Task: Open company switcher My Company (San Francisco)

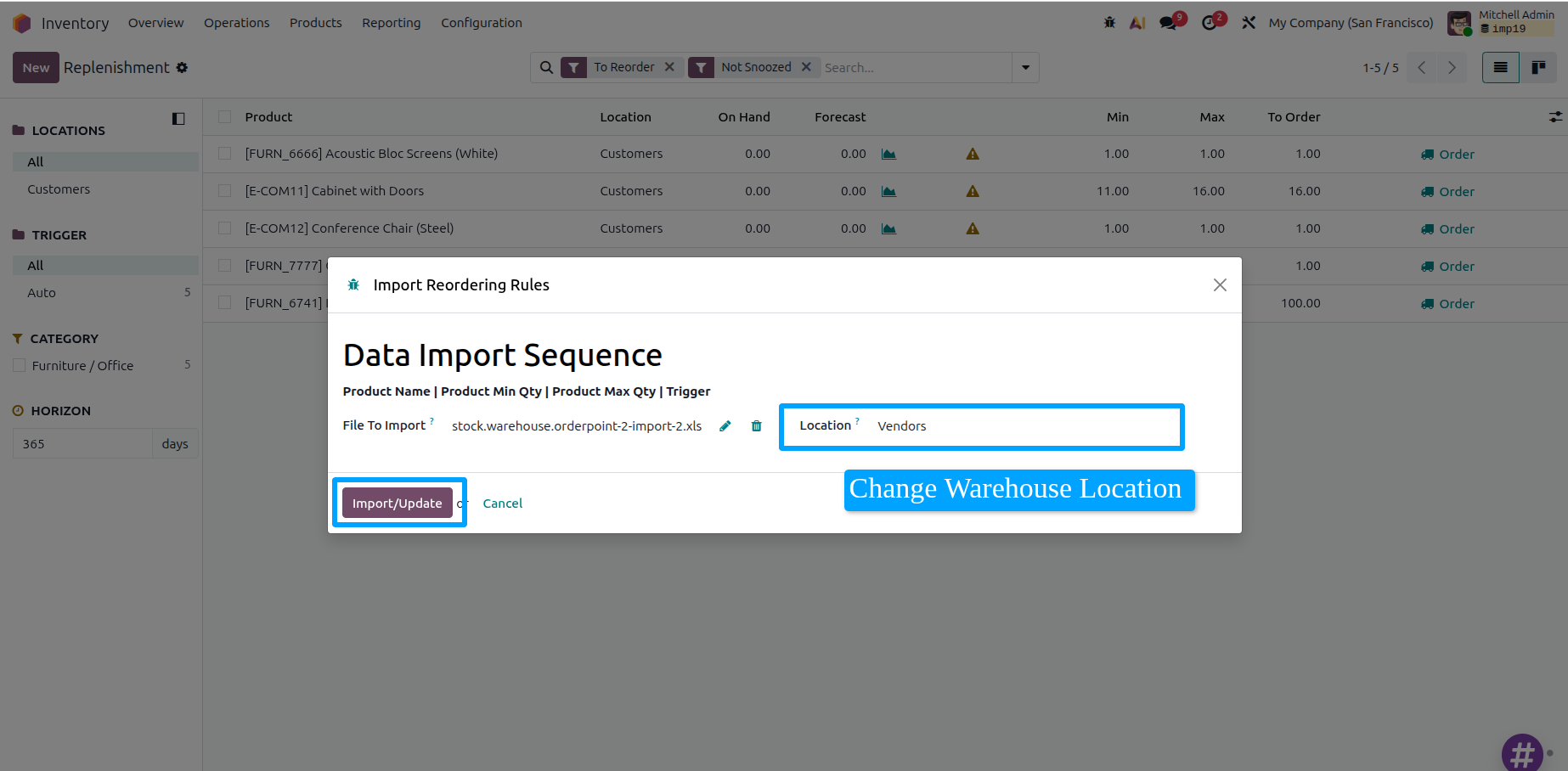Action: tap(1351, 23)
